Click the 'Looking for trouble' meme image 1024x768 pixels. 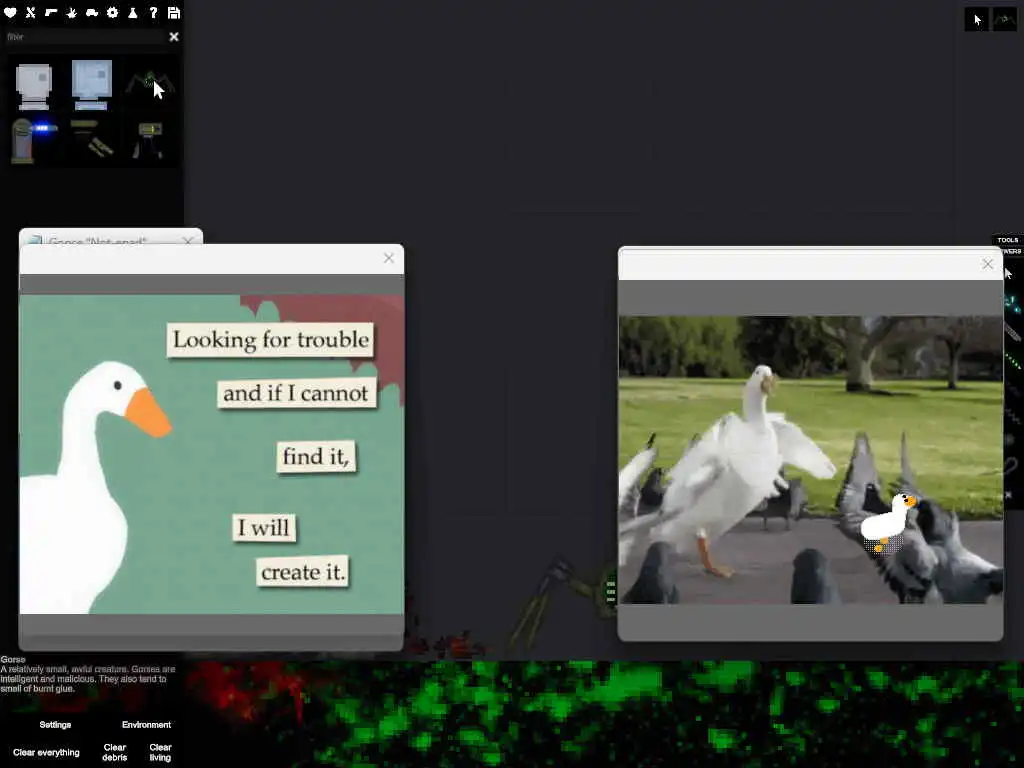click(212, 454)
